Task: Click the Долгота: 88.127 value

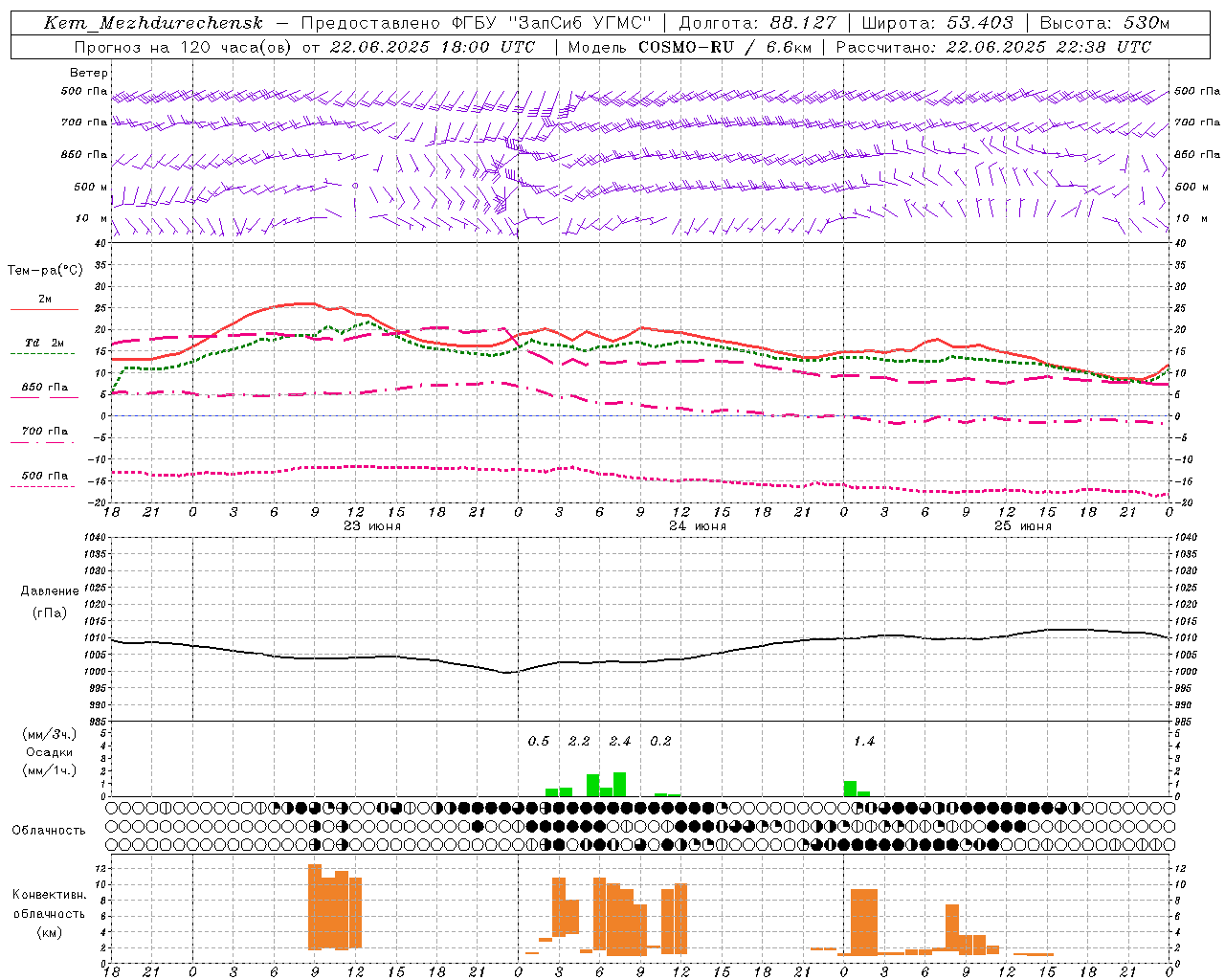Action: click(x=757, y=23)
